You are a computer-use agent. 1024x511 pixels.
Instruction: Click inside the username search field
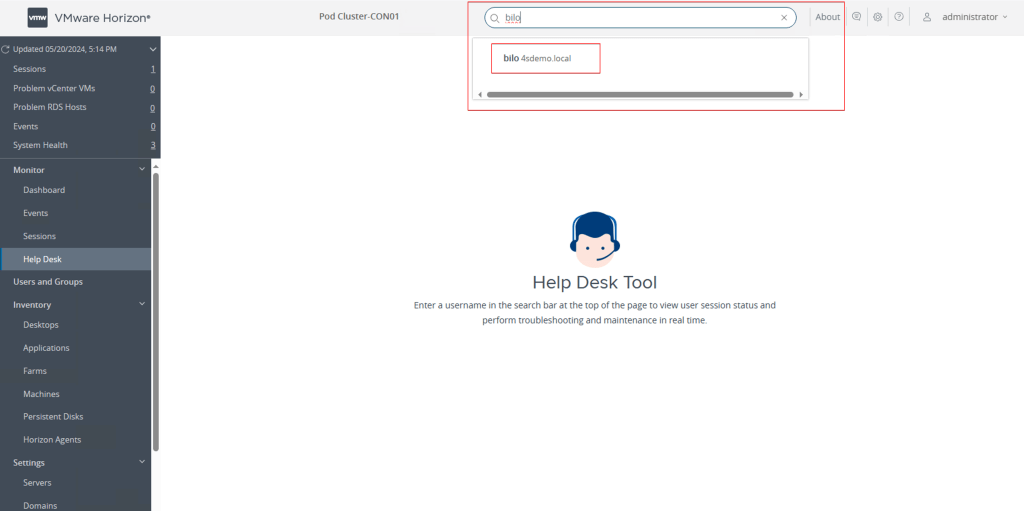tap(640, 18)
